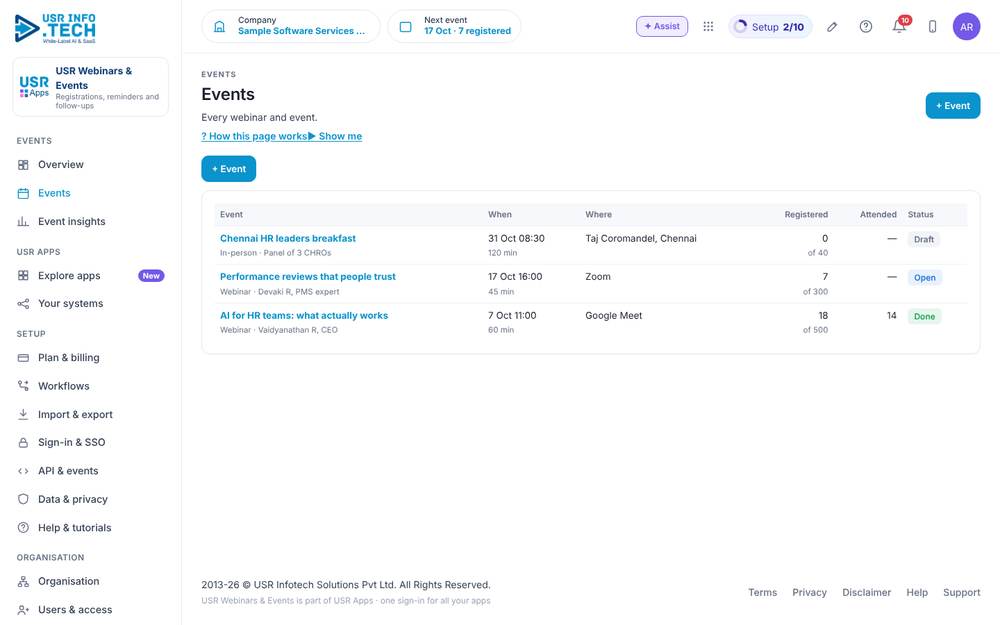This screenshot has width=1000, height=625.
Task: Open 'AI for HR teams: what actually works'
Action: 304,316
